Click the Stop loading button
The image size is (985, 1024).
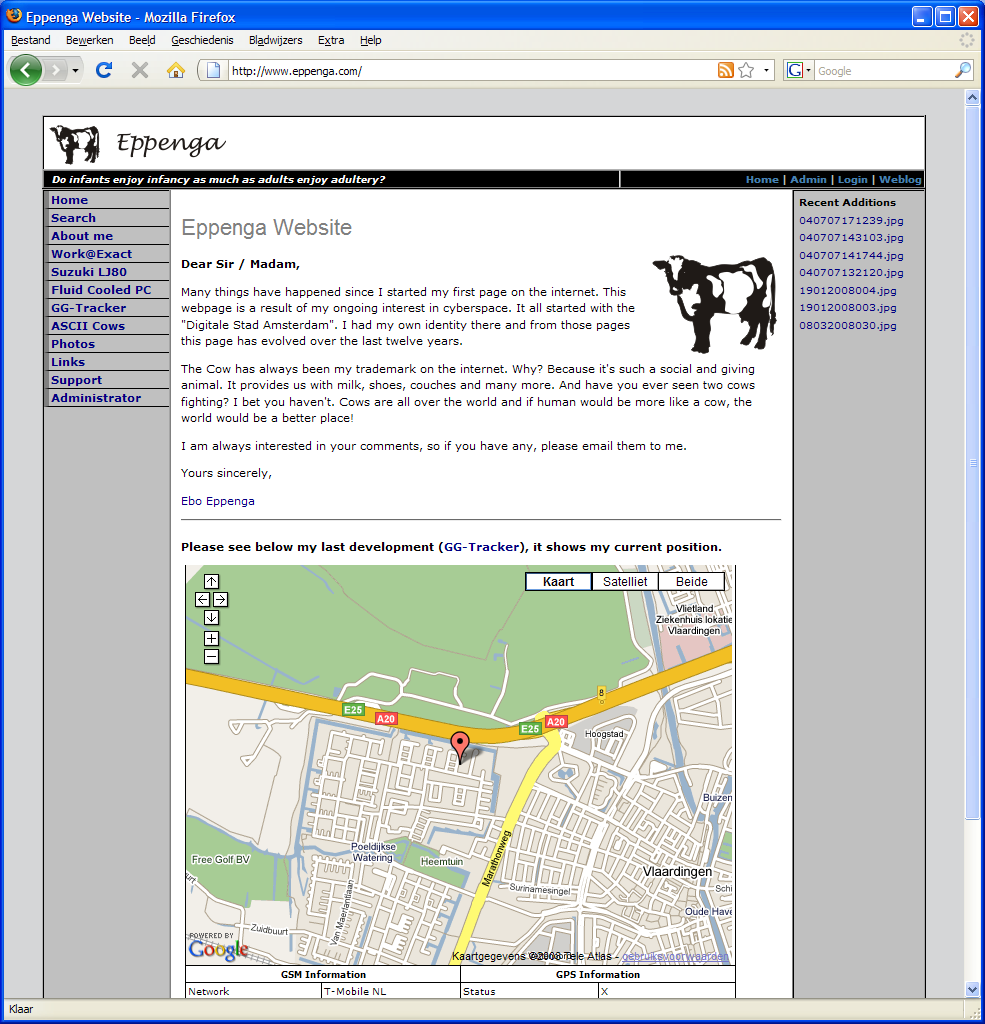(140, 70)
